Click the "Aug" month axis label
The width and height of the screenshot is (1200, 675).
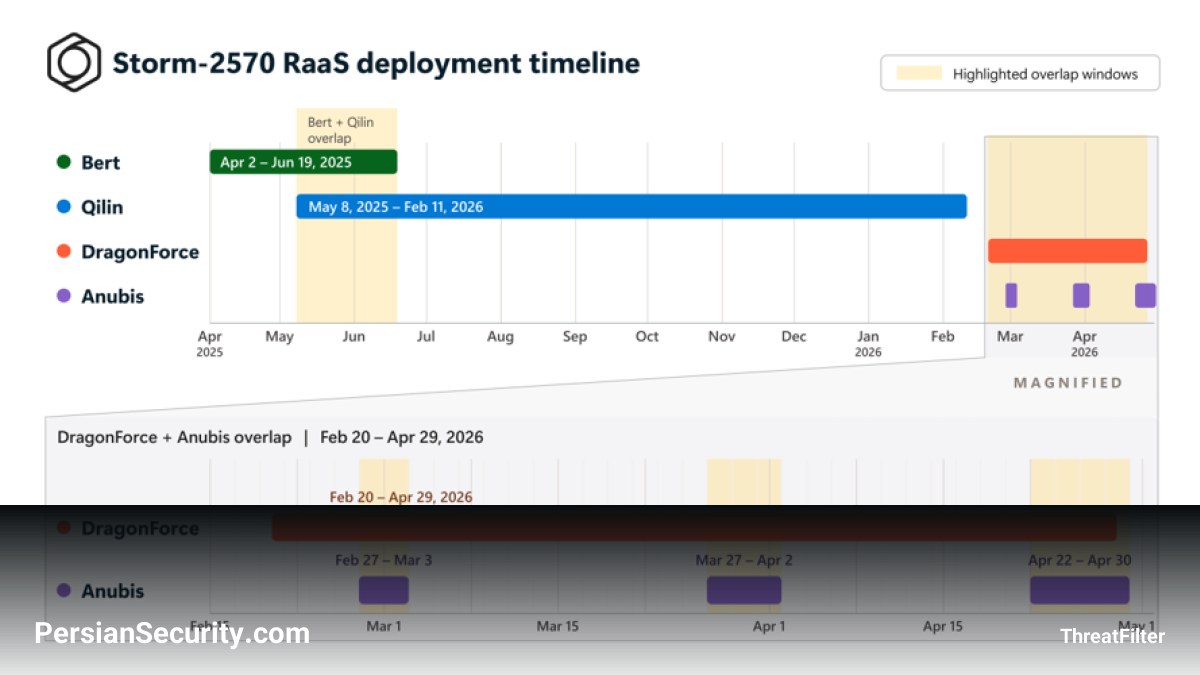tap(500, 337)
